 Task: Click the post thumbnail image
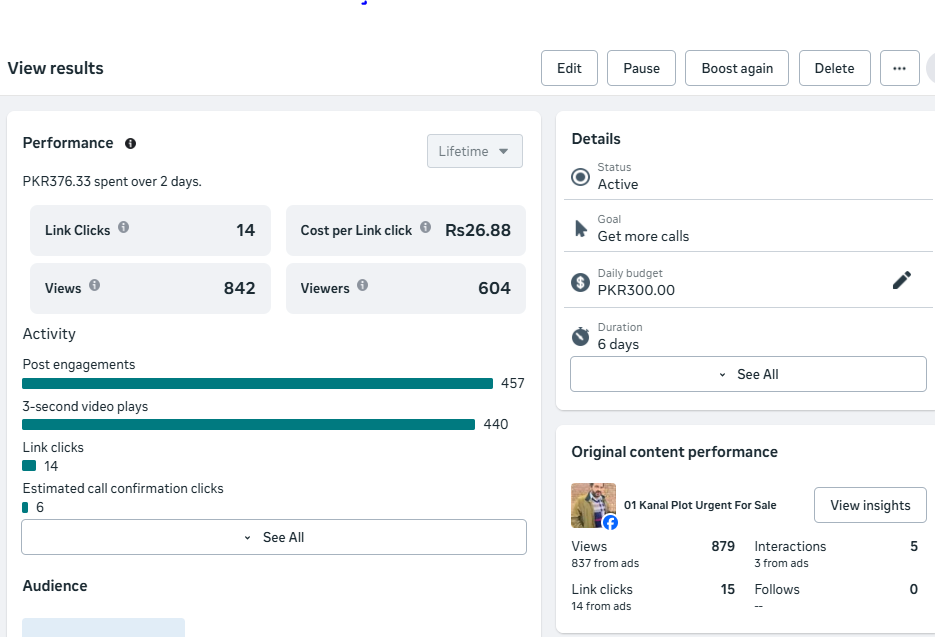tap(593, 505)
